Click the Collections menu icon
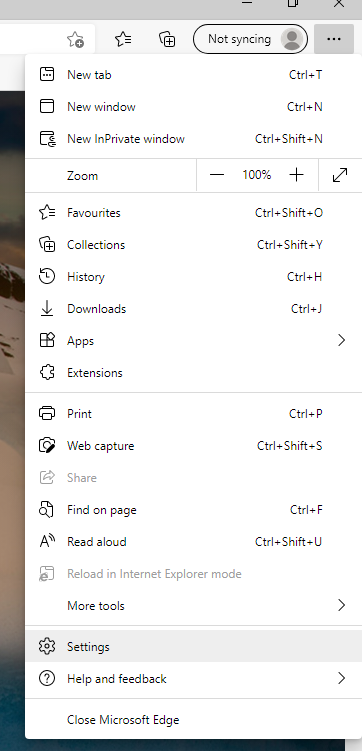 point(47,245)
